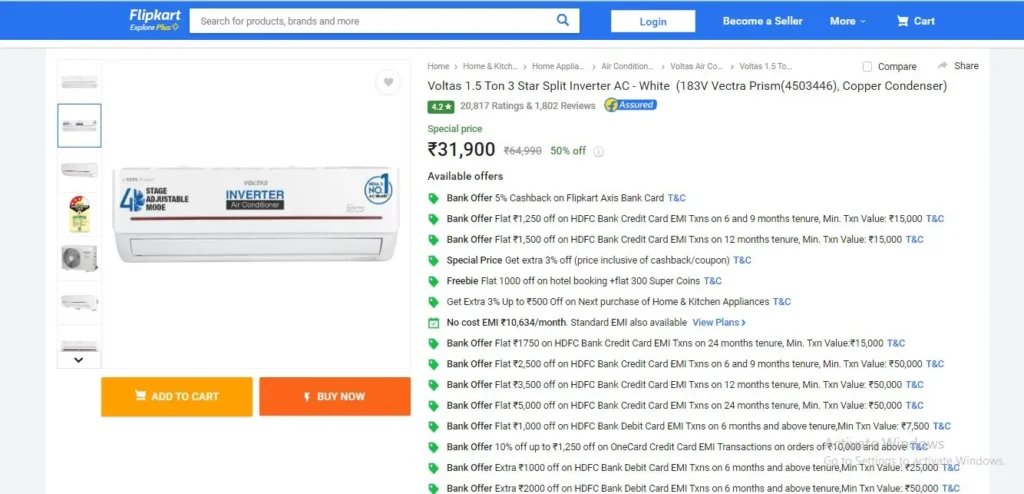
Task: Open Air Conditioners breadcrumb
Action: coord(628,66)
